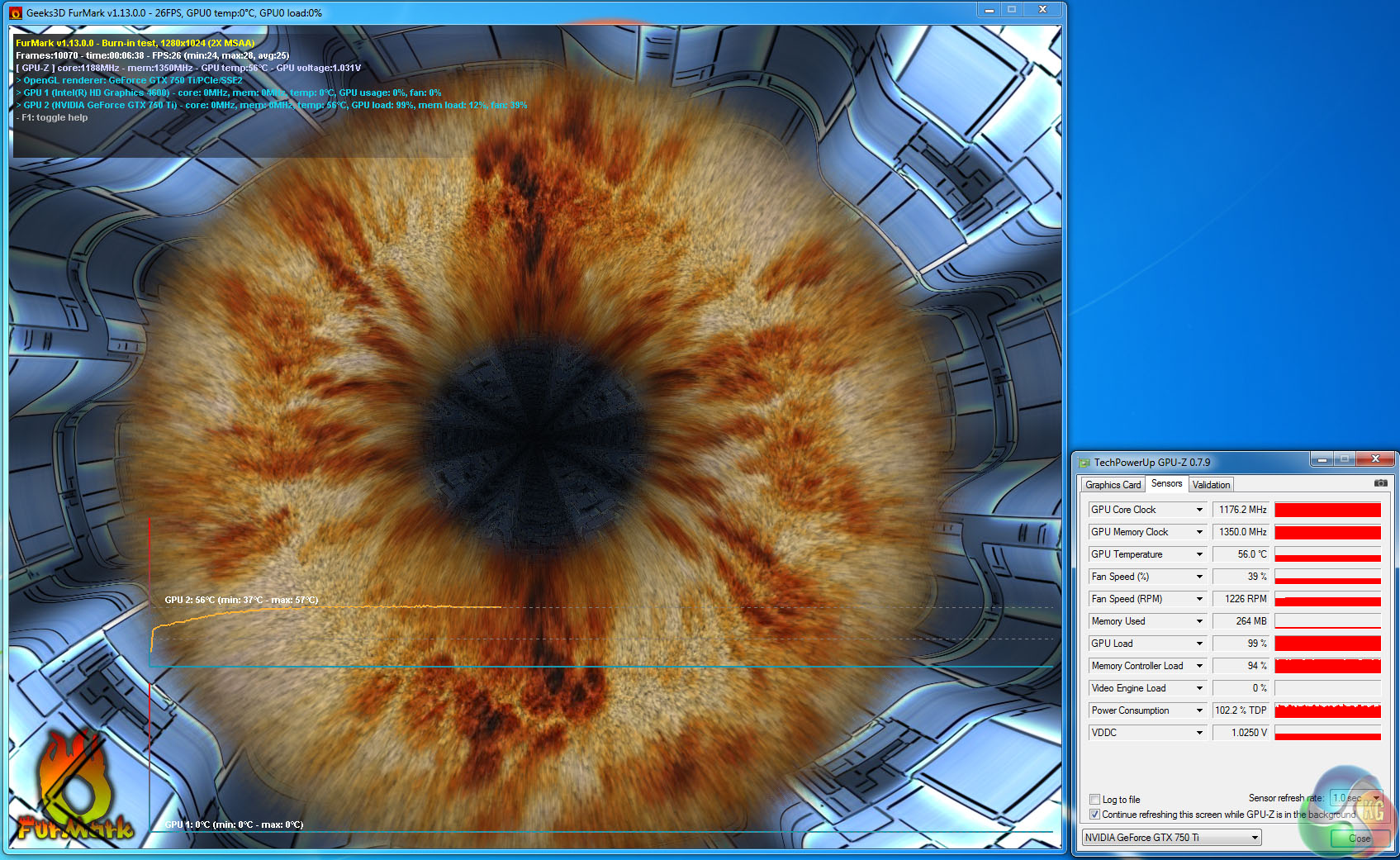Click the FurMark title bar app icon
The image size is (1400, 860).
16,12
